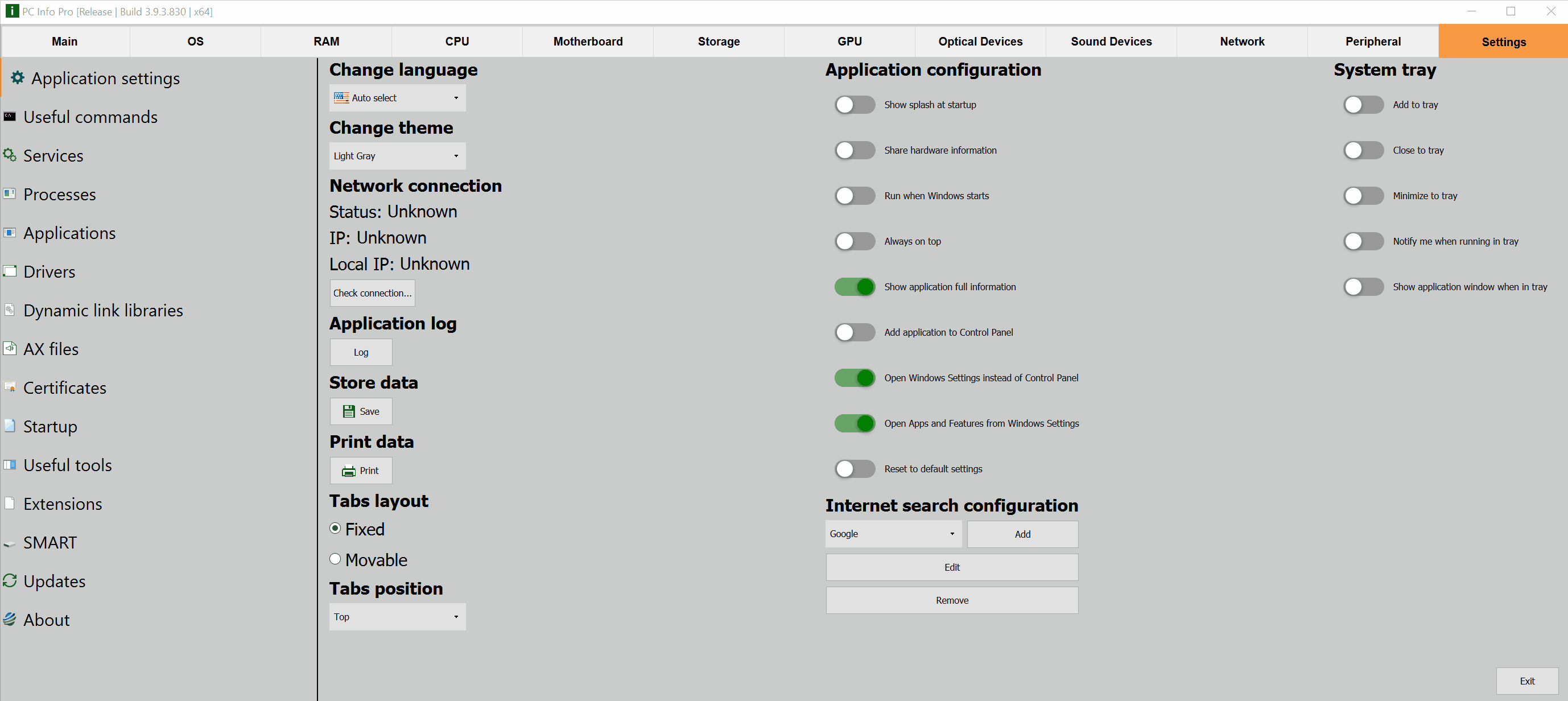Enable Close to tray switch
1568x701 pixels.
click(x=1364, y=150)
